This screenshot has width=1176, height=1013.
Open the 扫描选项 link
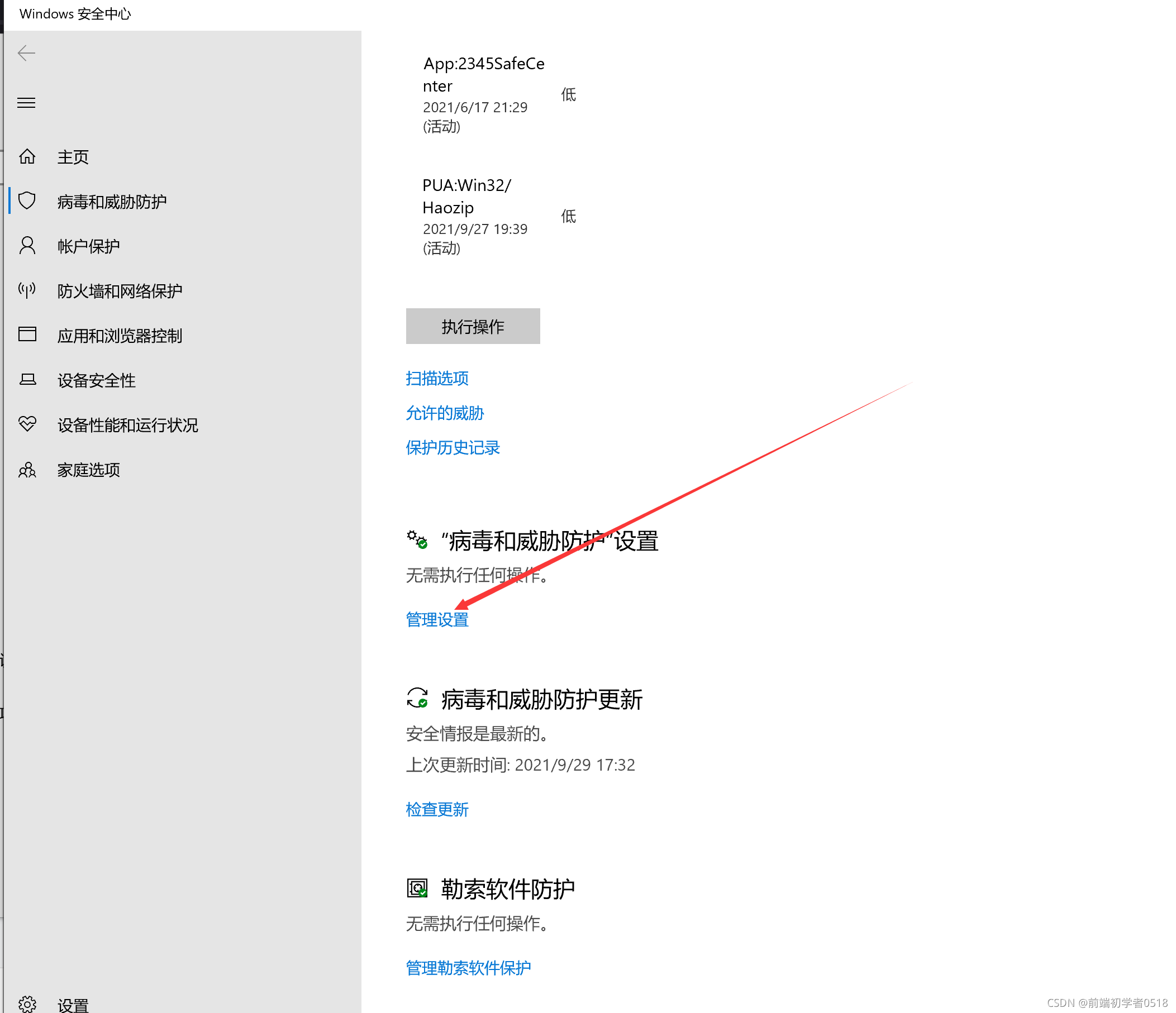tap(437, 378)
